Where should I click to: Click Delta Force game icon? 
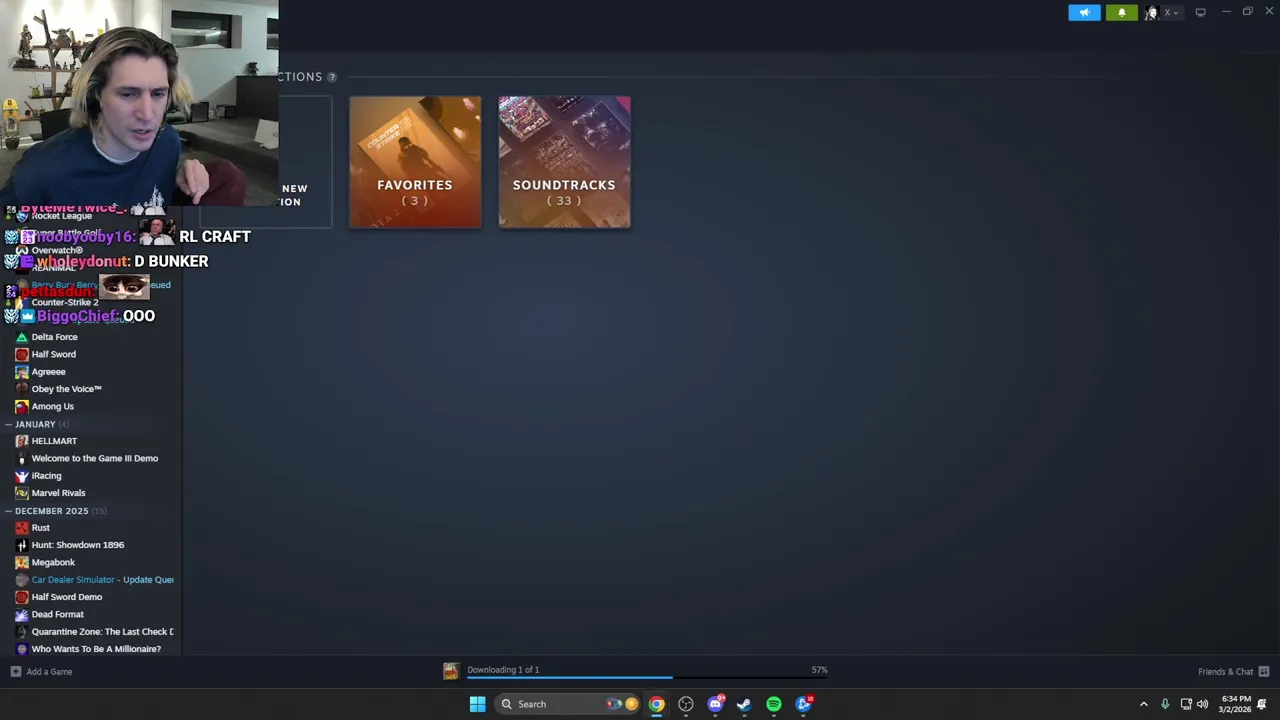[x=22, y=337]
